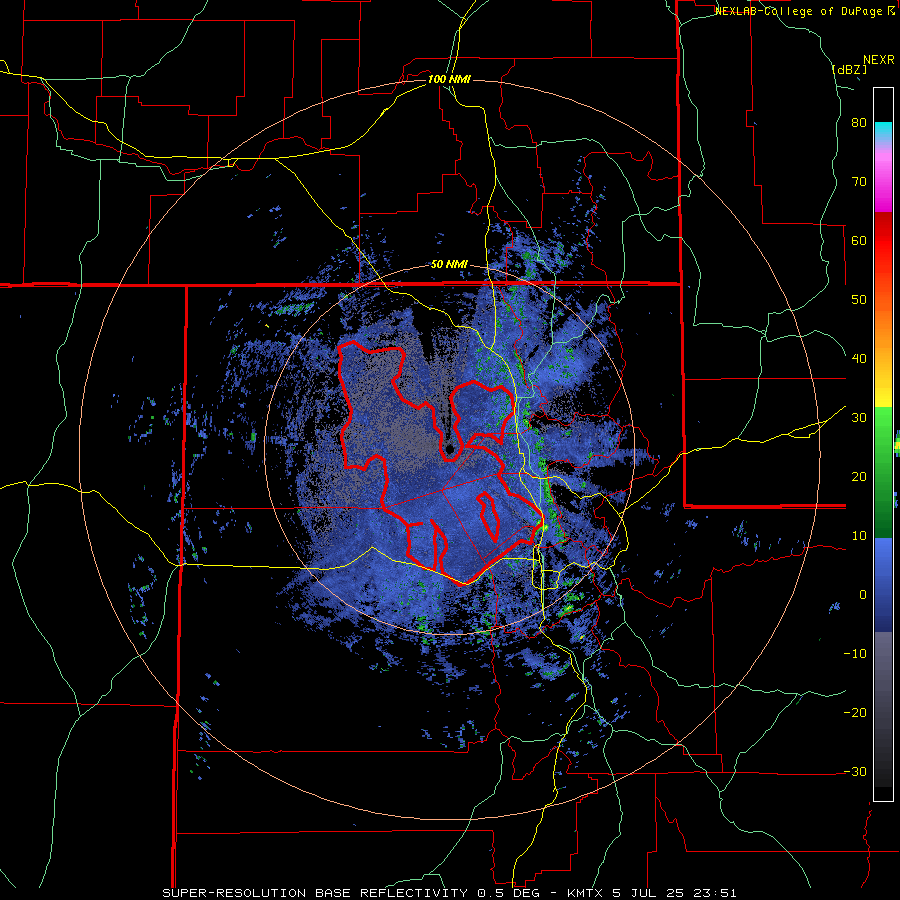900x900 pixels.
Task: Click the -20 value on the dBZ scale
Action: coord(855,713)
